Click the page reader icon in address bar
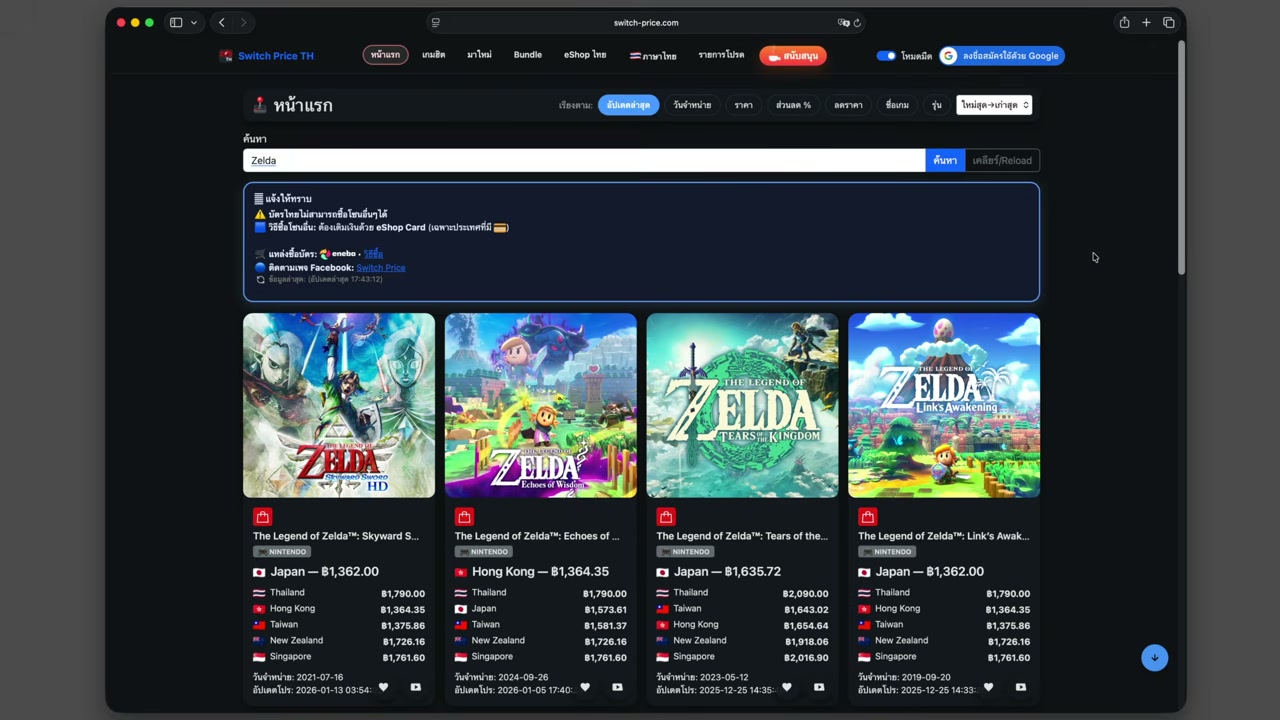The height and width of the screenshot is (720, 1280). (435, 22)
